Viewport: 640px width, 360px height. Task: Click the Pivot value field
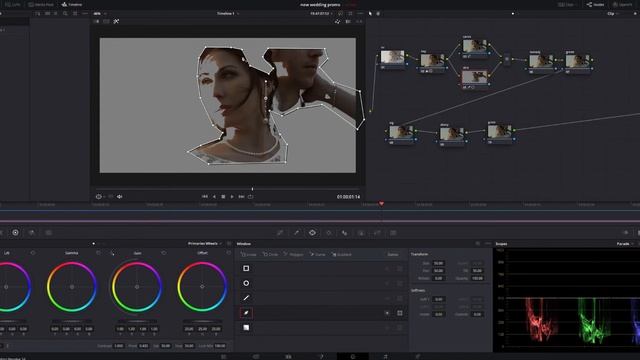[x=144, y=346]
